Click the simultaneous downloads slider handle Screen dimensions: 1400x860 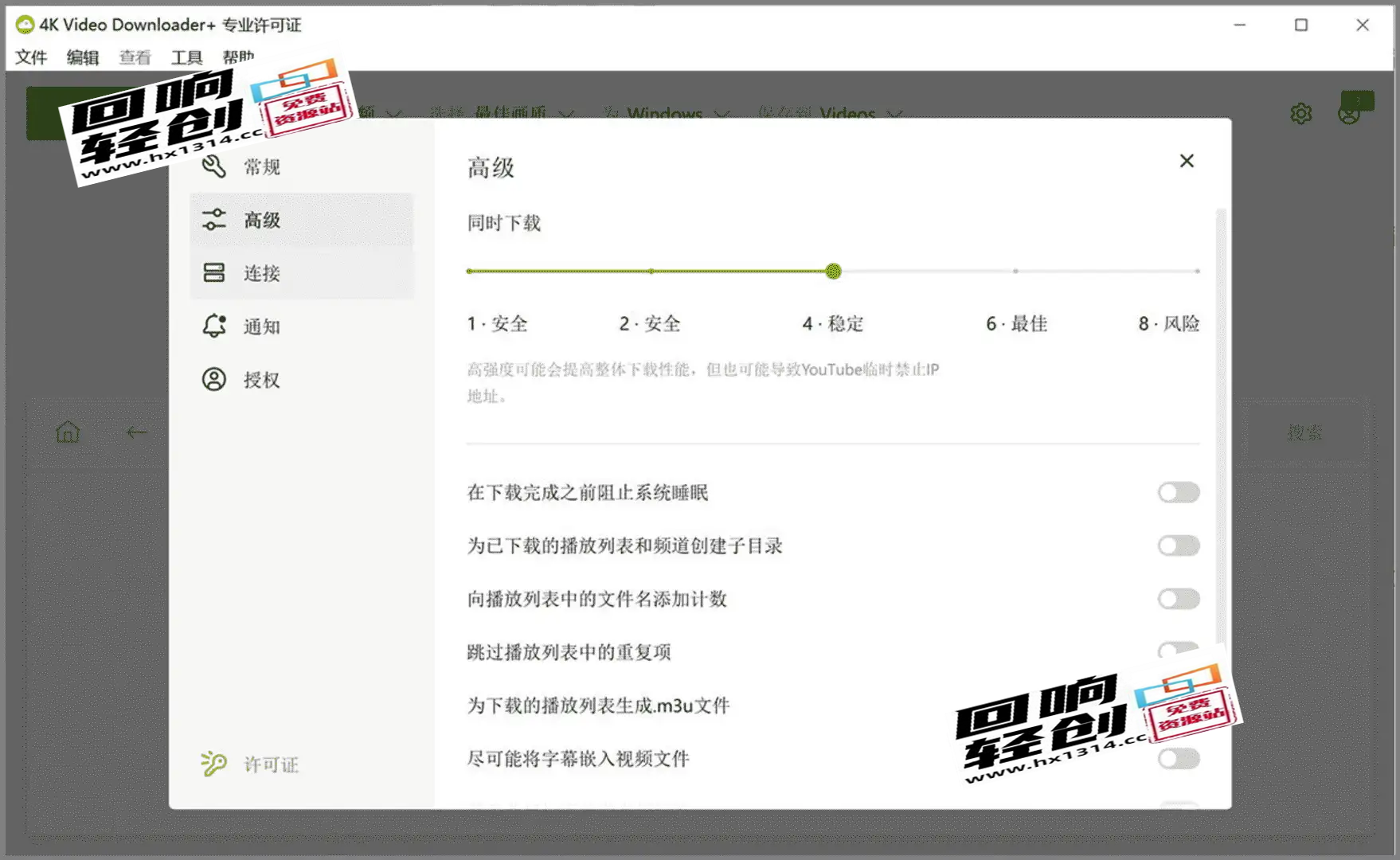point(833,272)
